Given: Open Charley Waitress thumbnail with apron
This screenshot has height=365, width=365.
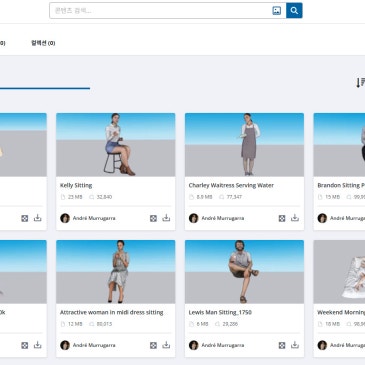Looking at the screenshot, I should pyautogui.click(x=244, y=145).
